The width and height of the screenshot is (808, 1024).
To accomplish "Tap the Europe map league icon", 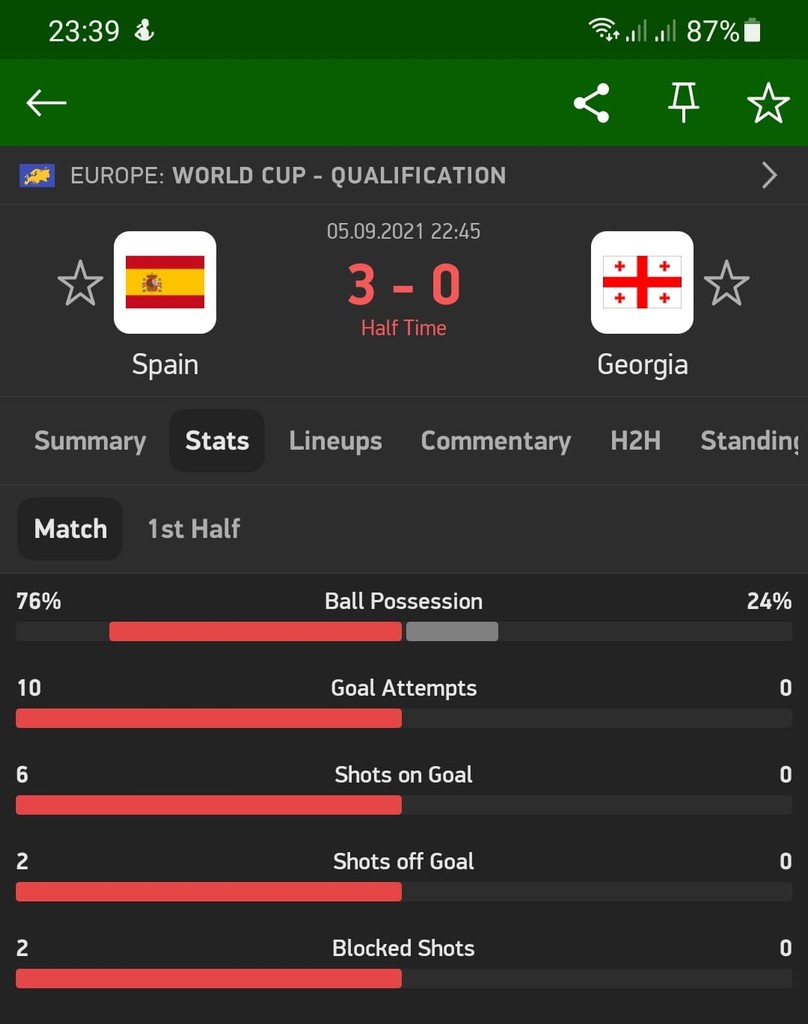I will coord(37,176).
